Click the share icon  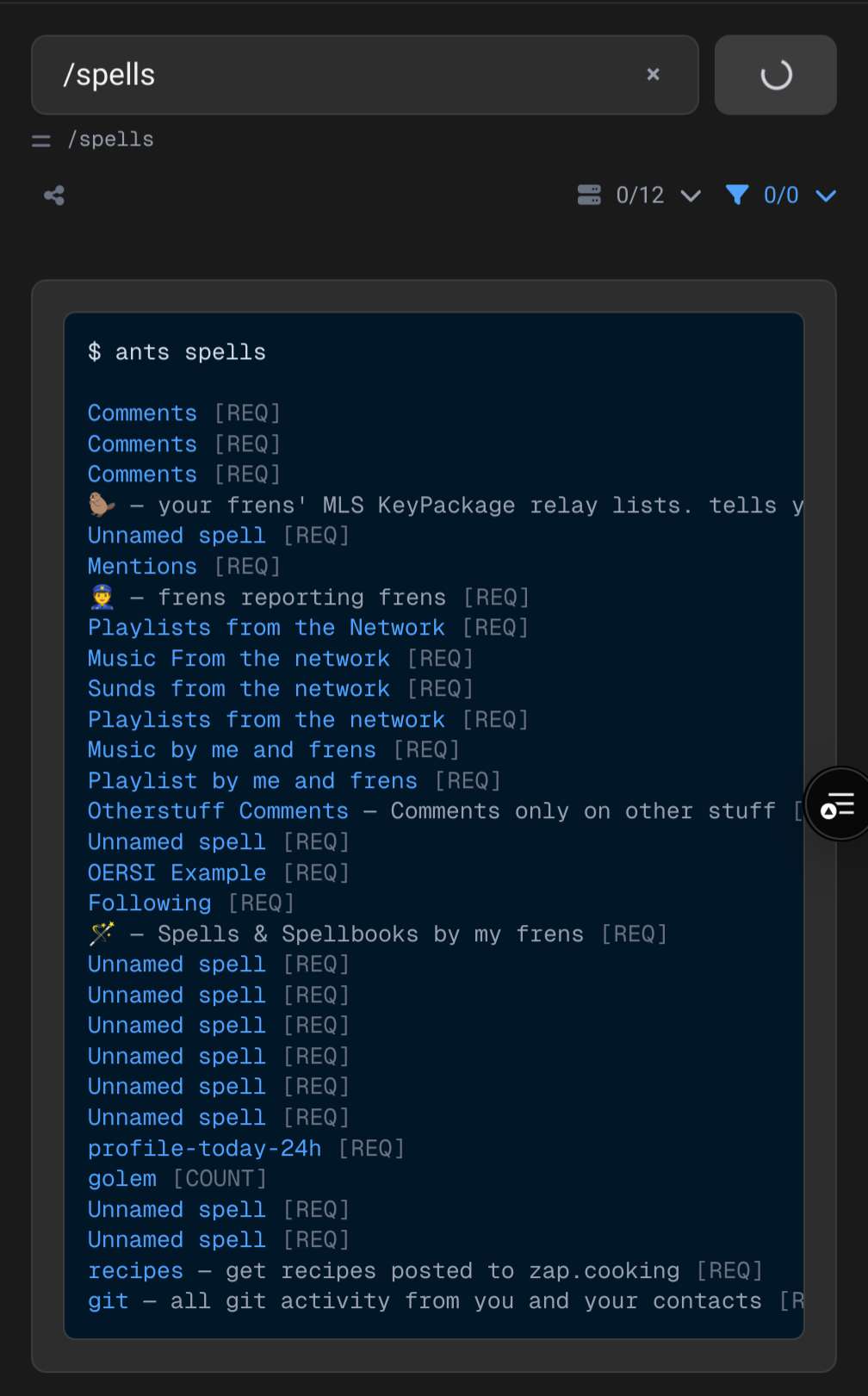pos(54,195)
